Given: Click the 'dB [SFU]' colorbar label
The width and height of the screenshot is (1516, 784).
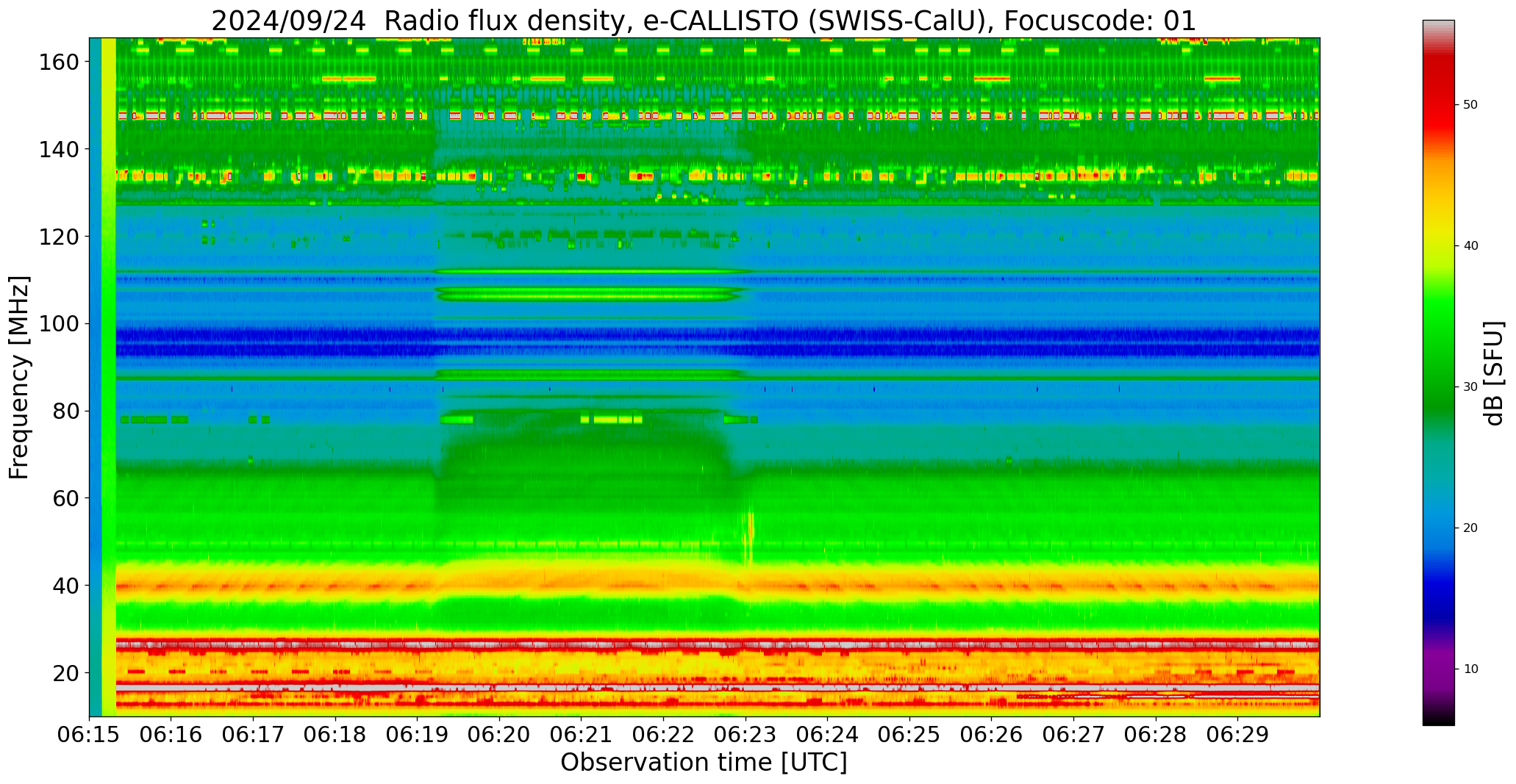Looking at the screenshot, I should coord(1494,373).
